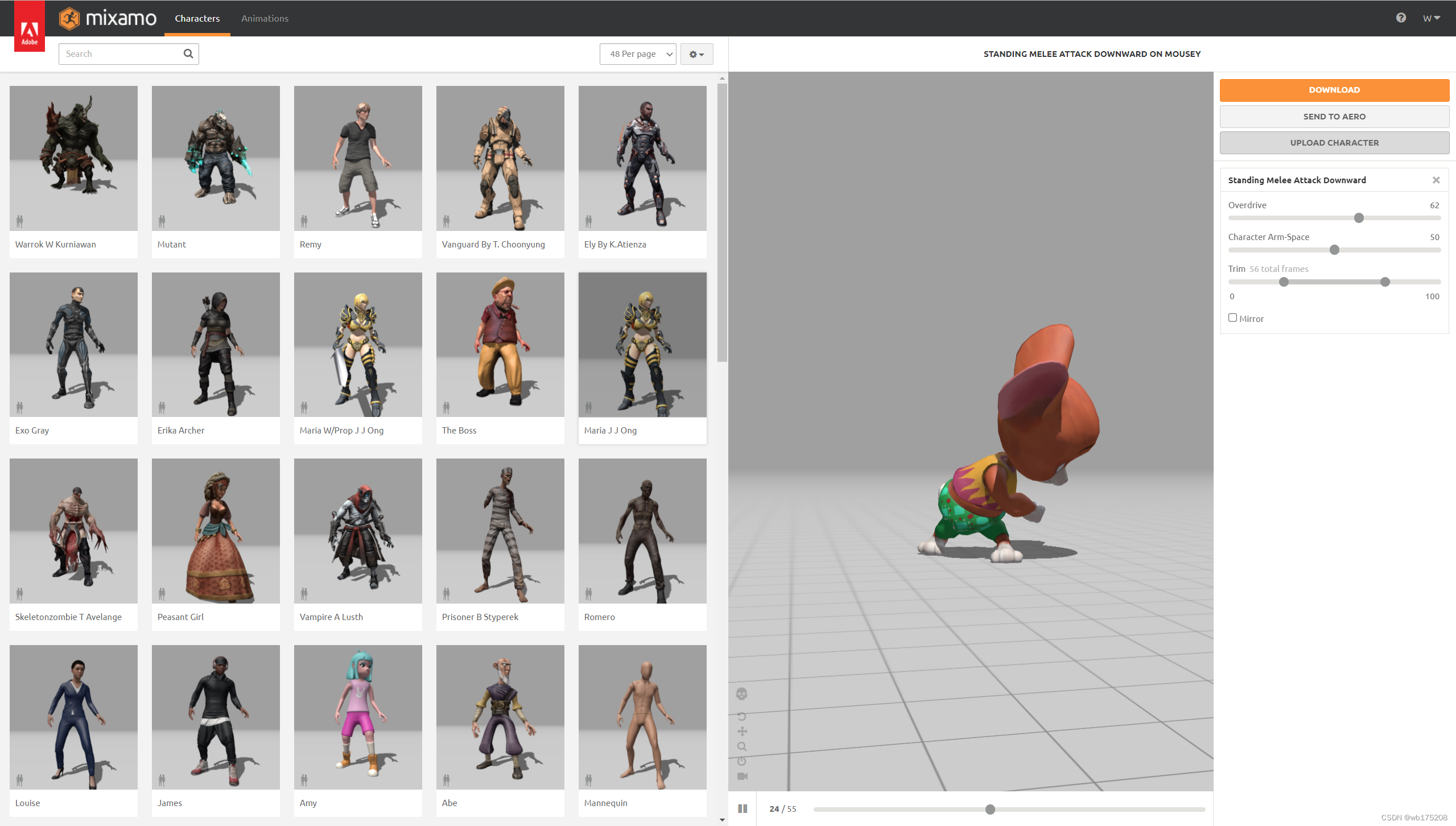
Task: Open the help question mark icon
Action: (x=1401, y=18)
